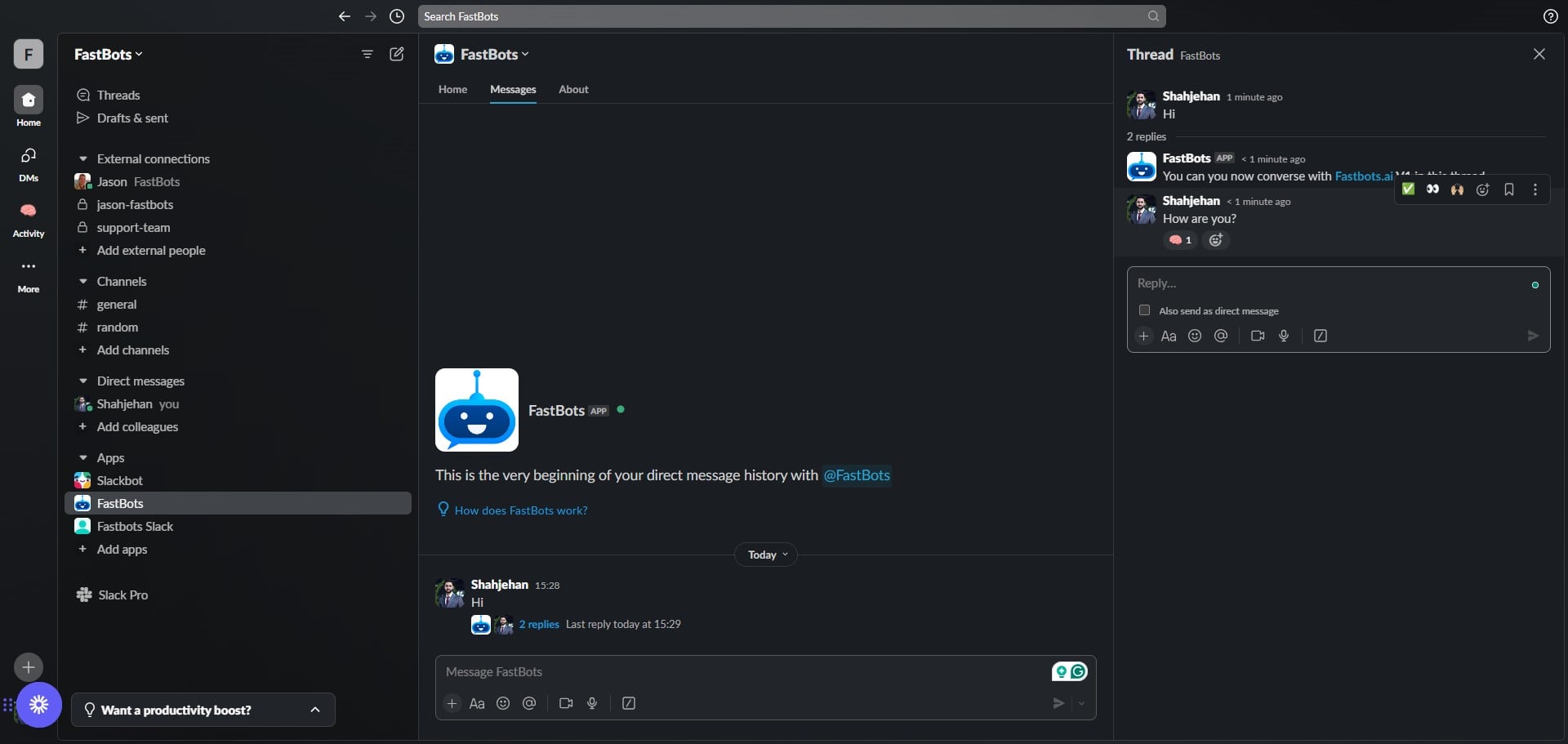Collapse Direct messages section

point(82,381)
